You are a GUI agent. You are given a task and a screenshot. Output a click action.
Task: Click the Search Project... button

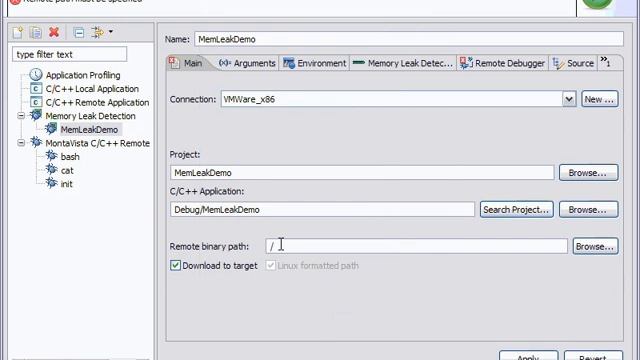click(x=516, y=209)
